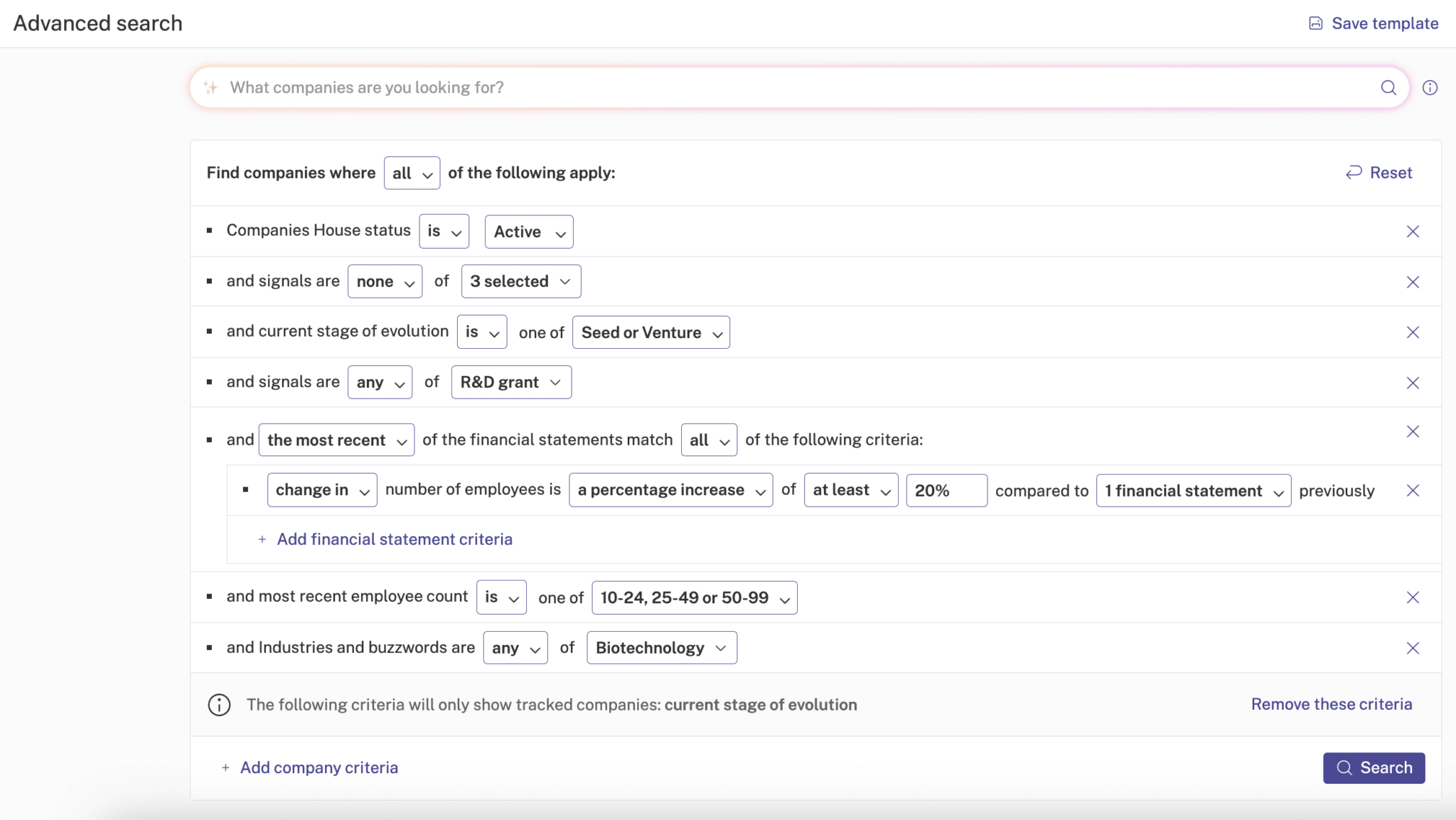Expand the Seed or Venture dropdown
Screen dimensions: 1456x820
(x=651, y=333)
